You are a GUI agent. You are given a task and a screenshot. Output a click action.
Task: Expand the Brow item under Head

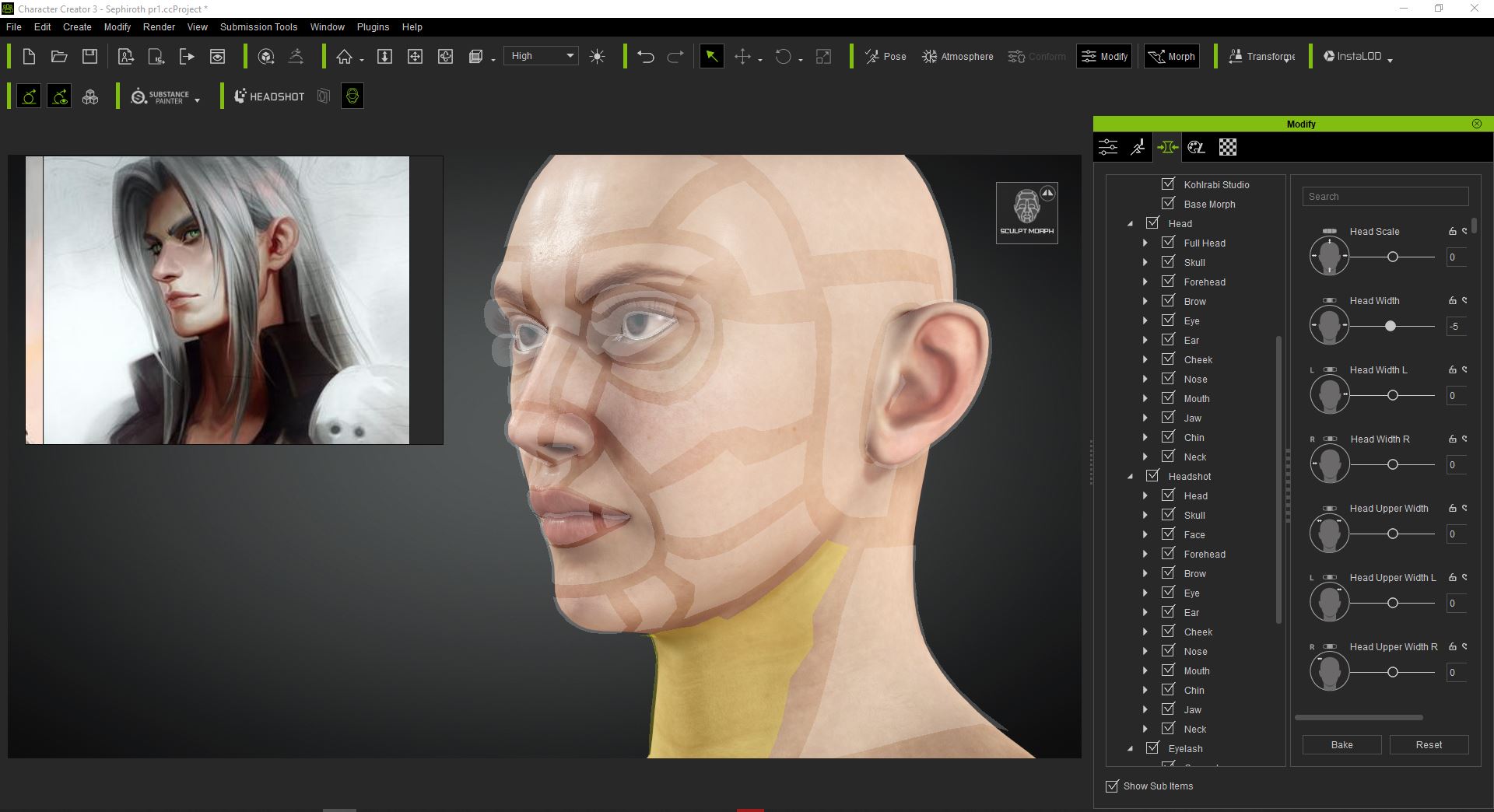[x=1145, y=301]
